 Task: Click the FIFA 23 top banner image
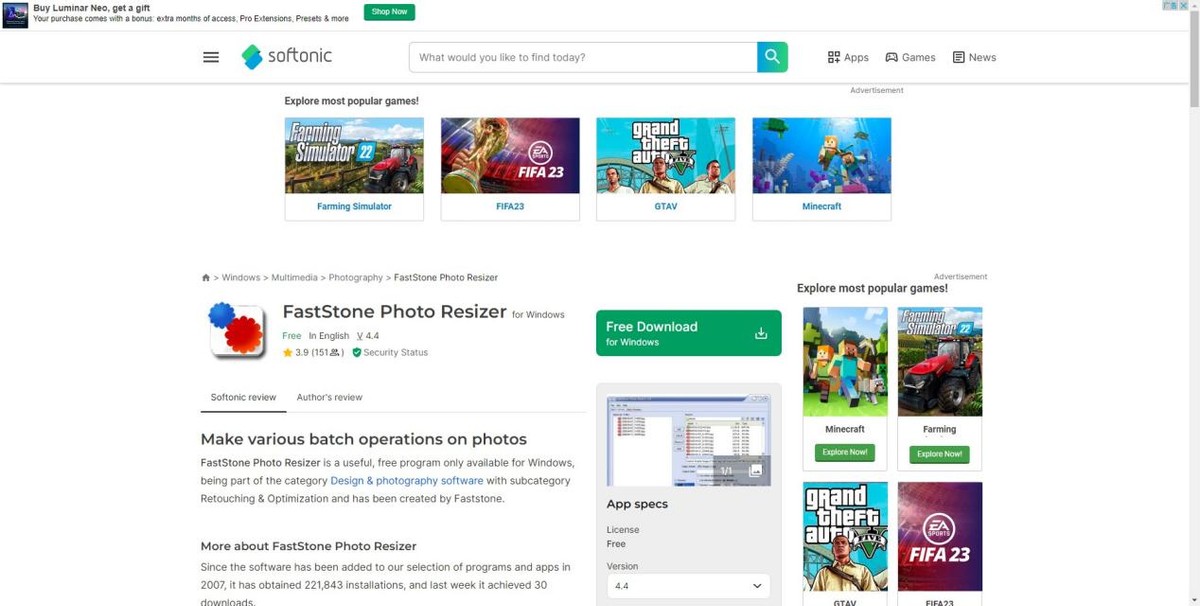(510, 155)
